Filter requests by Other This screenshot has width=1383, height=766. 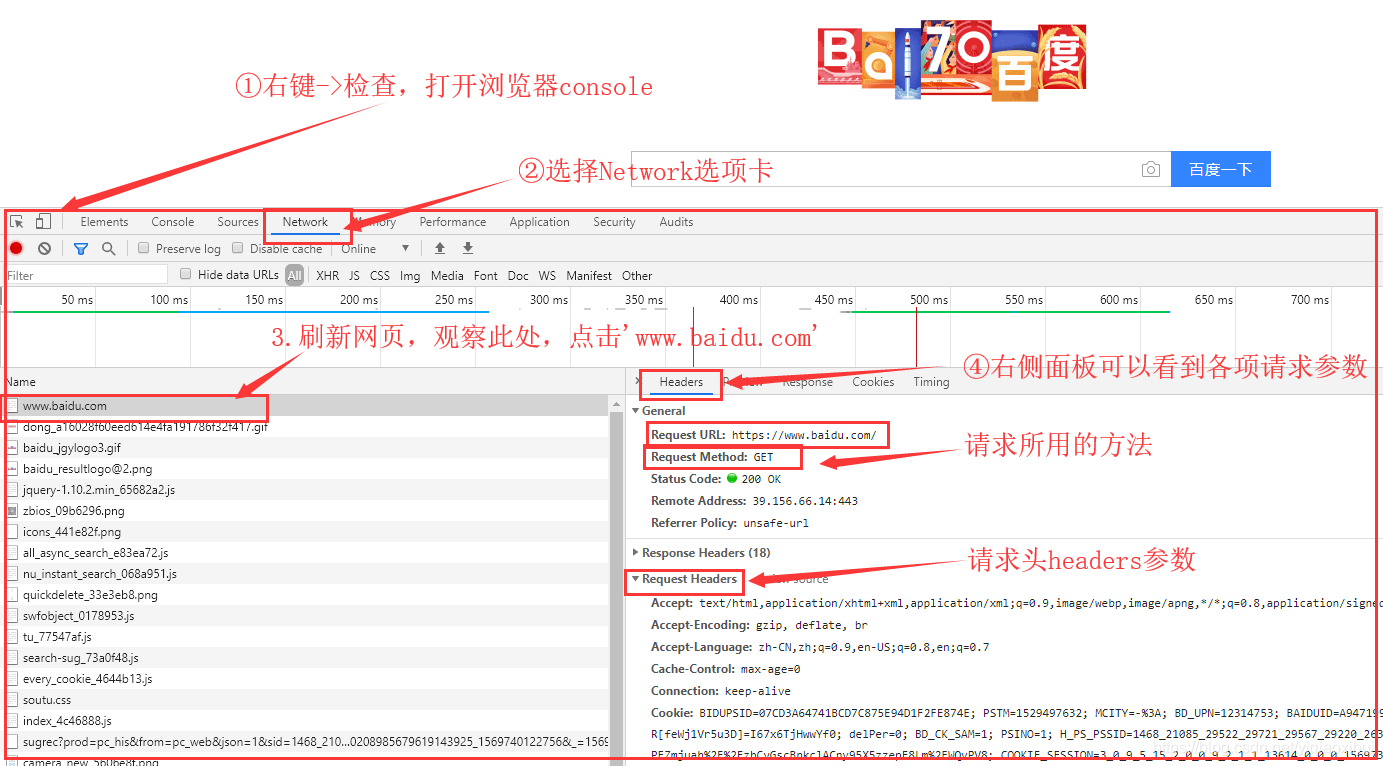tap(637, 275)
